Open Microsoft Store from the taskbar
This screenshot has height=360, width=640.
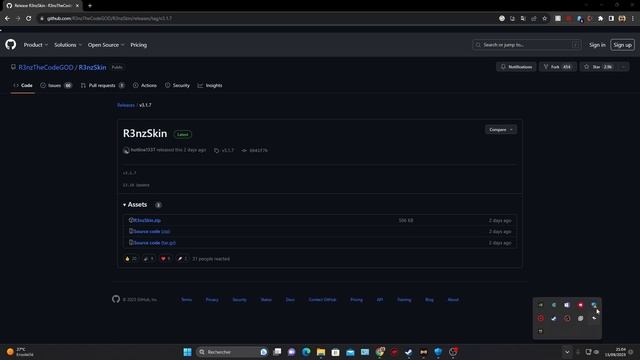click(x=336, y=352)
